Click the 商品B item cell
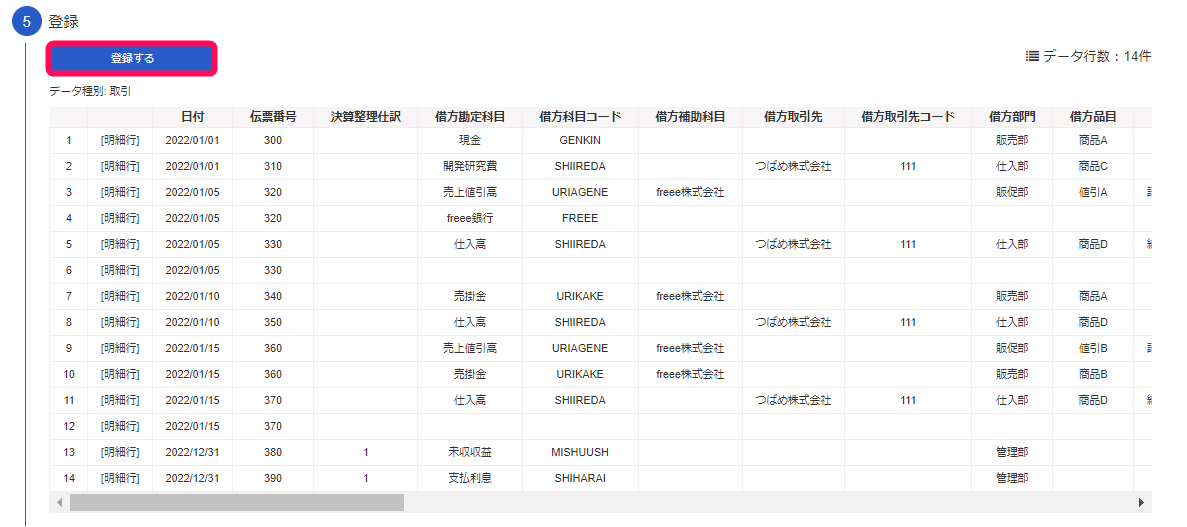Screen dimensions: 1187x527 point(1092,374)
